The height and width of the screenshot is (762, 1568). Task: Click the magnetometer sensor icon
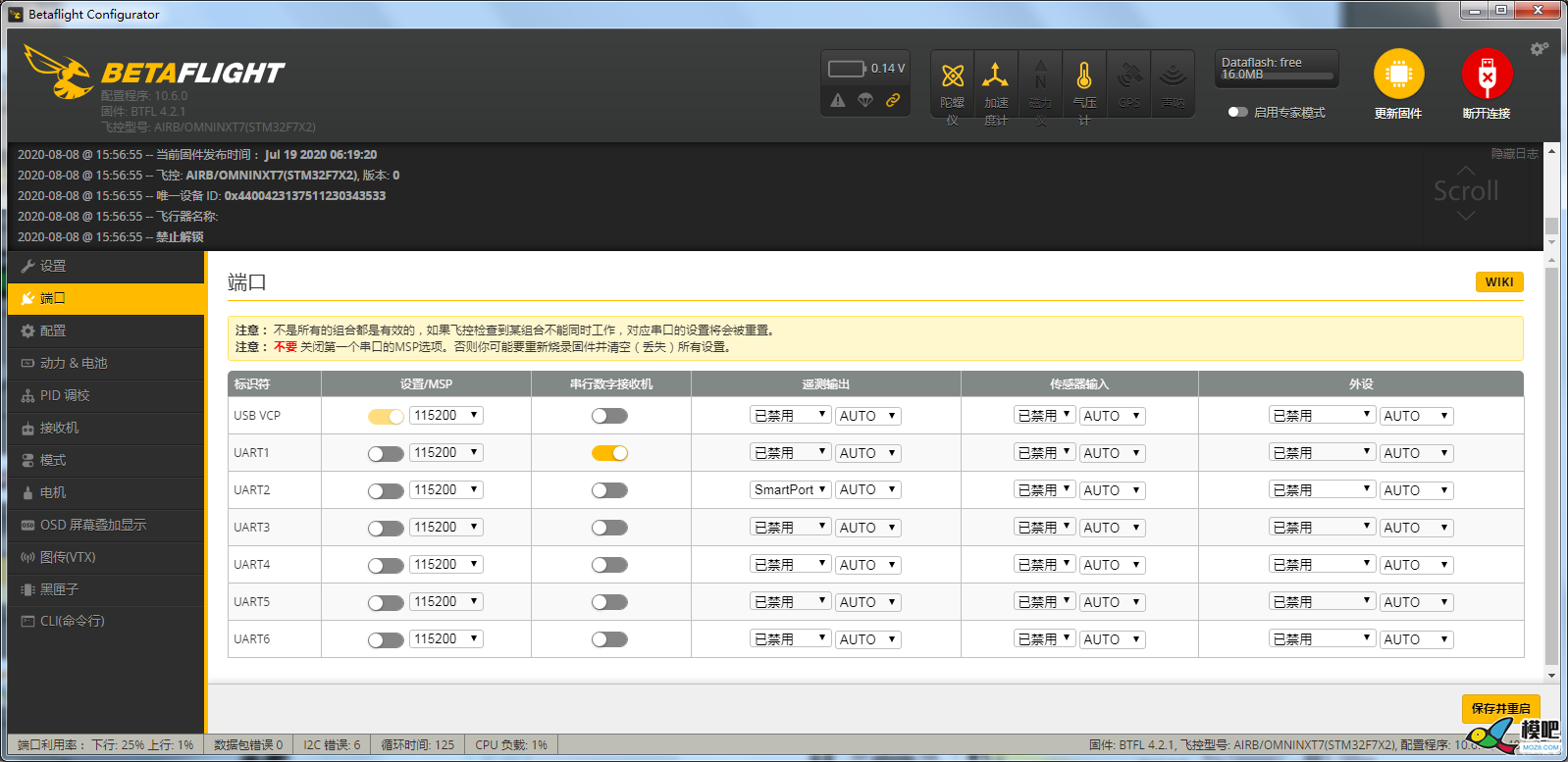click(1040, 76)
